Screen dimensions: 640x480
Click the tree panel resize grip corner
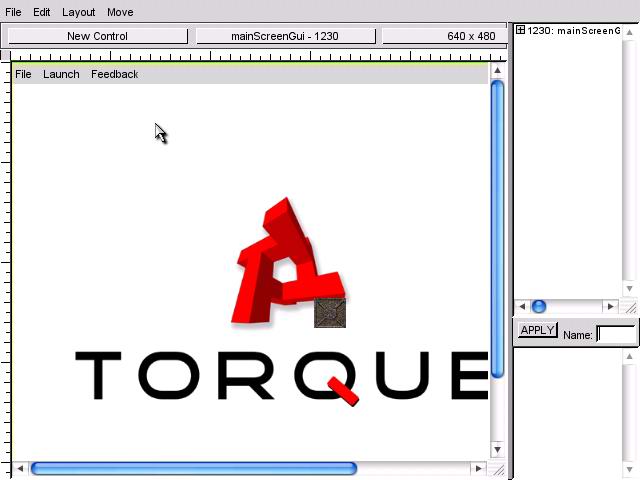(630, 307)
